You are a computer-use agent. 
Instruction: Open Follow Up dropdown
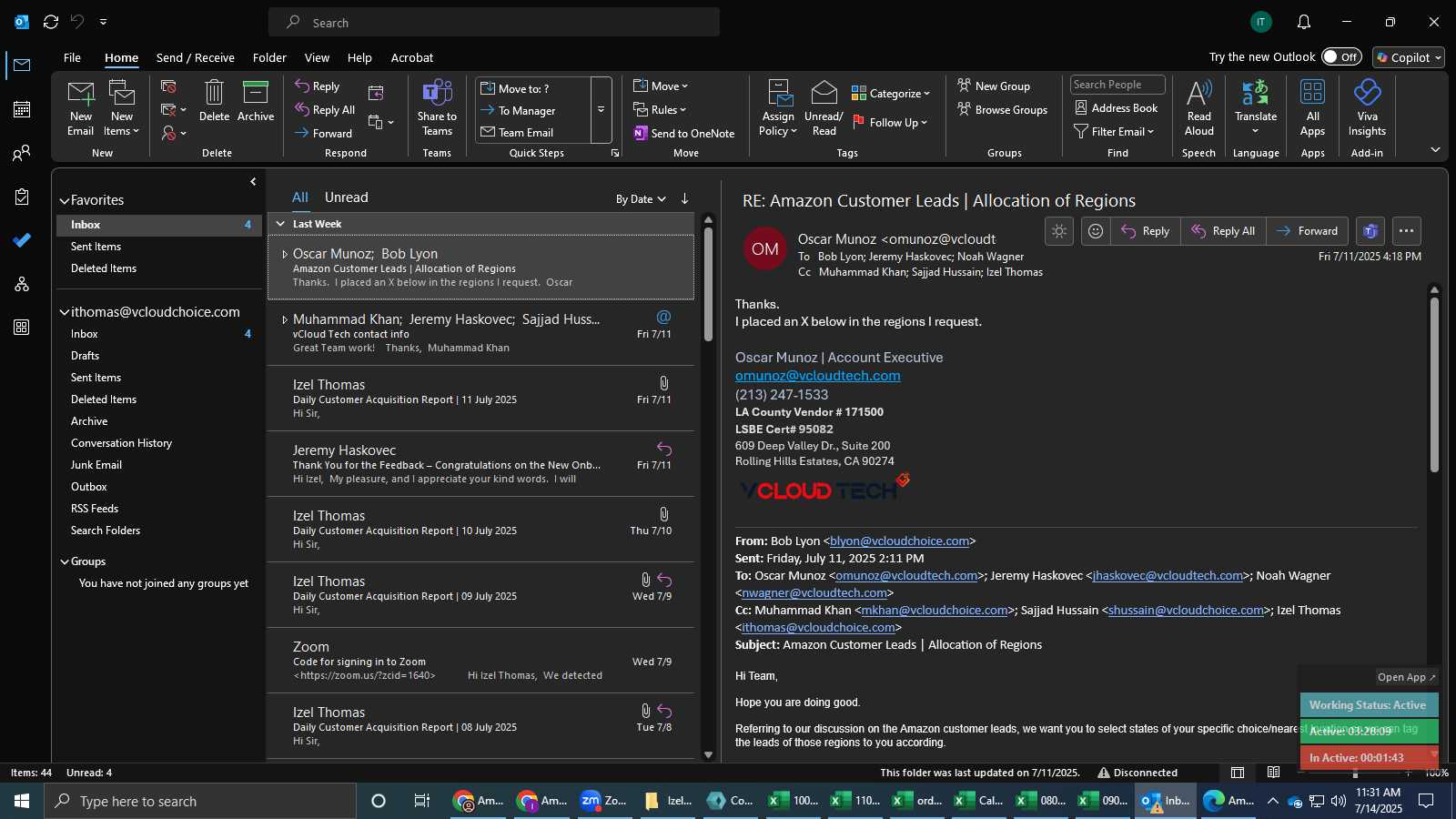890,122
